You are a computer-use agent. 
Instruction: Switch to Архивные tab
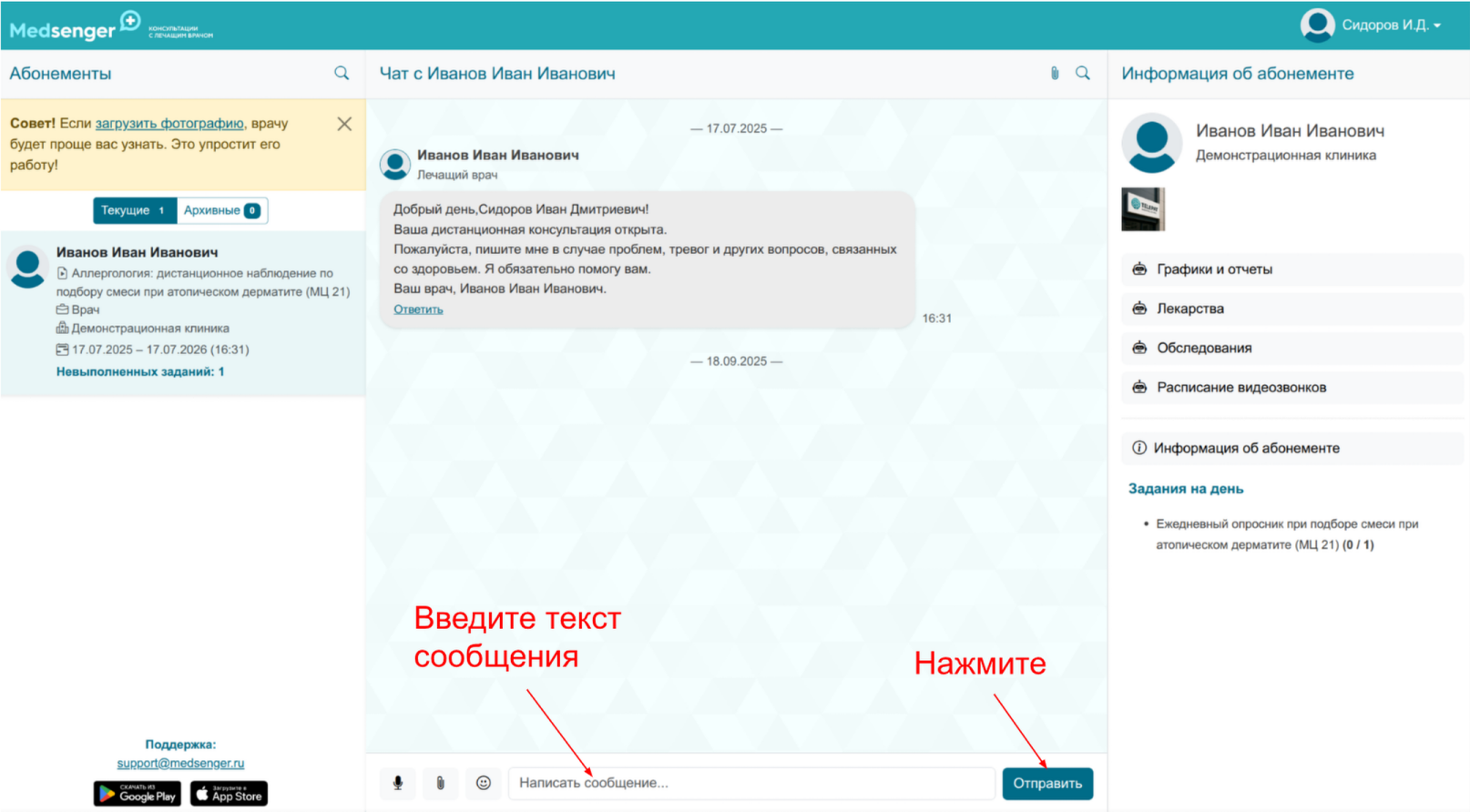221,210
